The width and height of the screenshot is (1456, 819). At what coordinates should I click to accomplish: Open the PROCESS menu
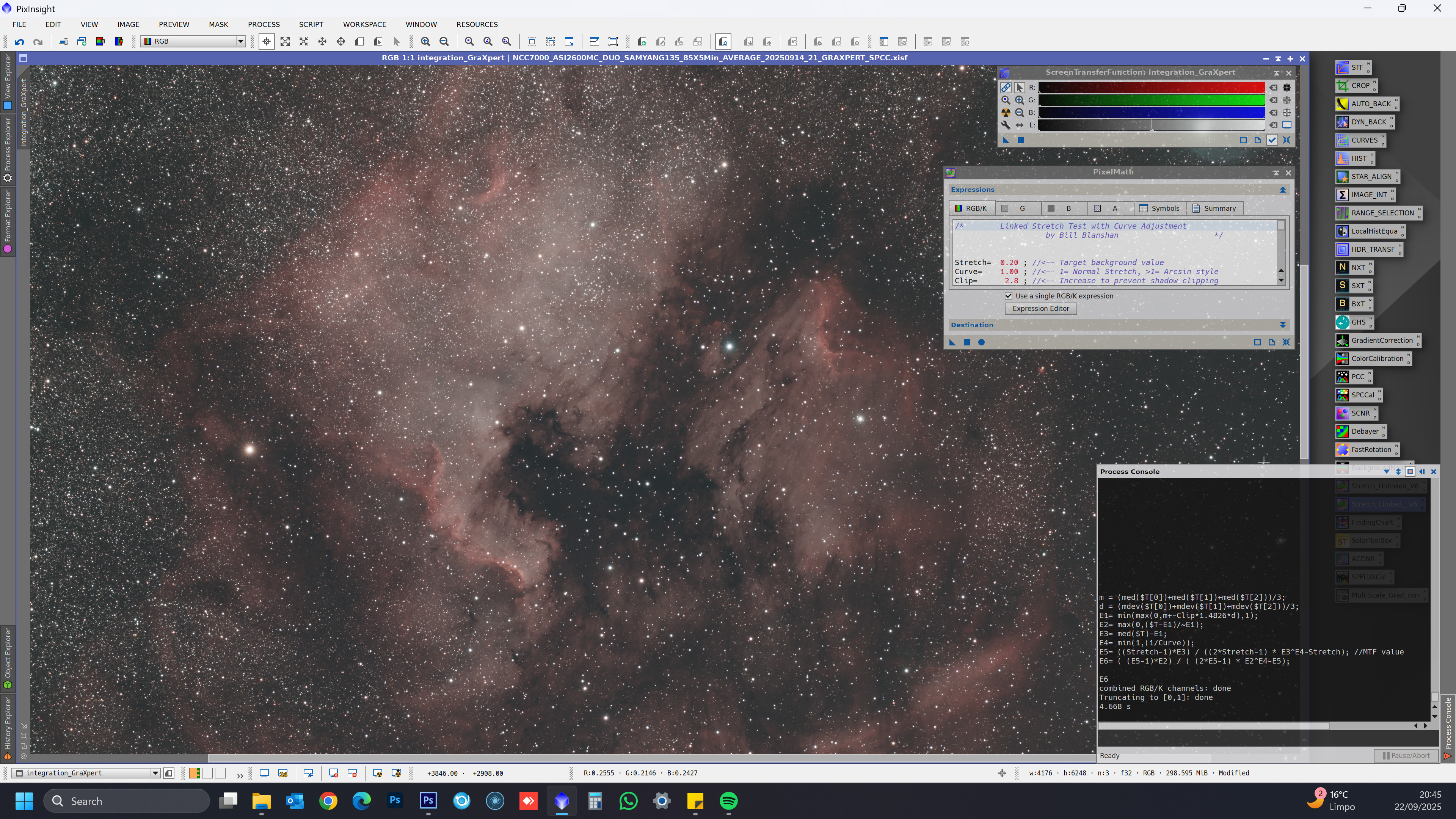[x=264, y=24]
